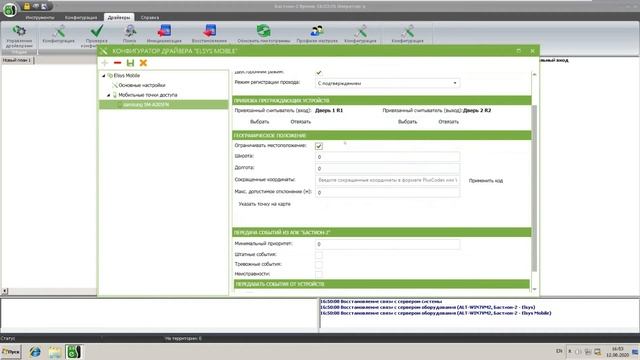Click the Latitude input field
640x360 pixels.
[387, 157]
